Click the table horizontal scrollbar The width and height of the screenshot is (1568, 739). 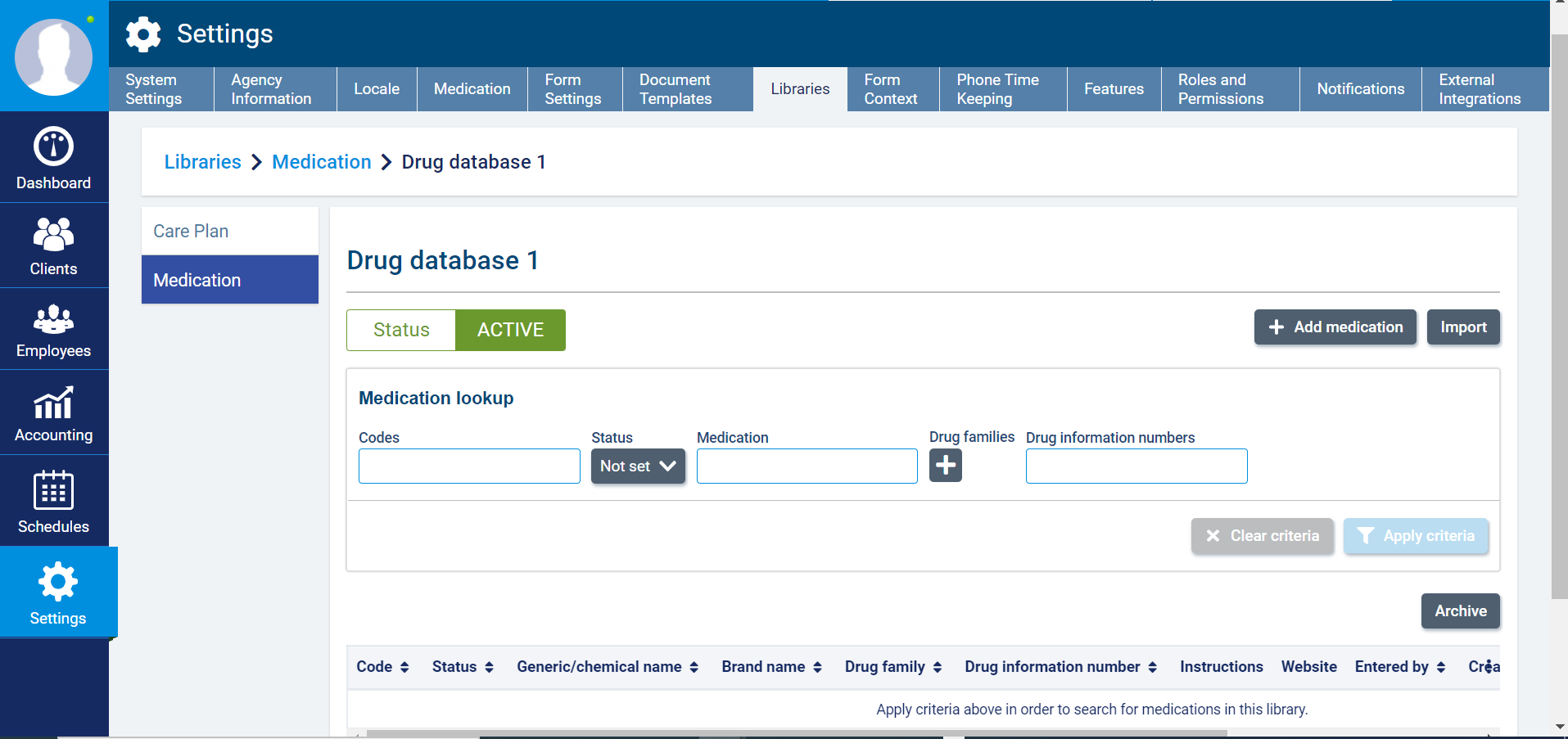click(796, 733)
